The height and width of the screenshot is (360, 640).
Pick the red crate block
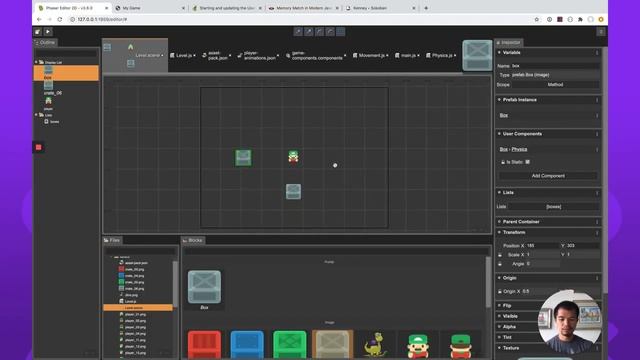click(x=204, y=344)
